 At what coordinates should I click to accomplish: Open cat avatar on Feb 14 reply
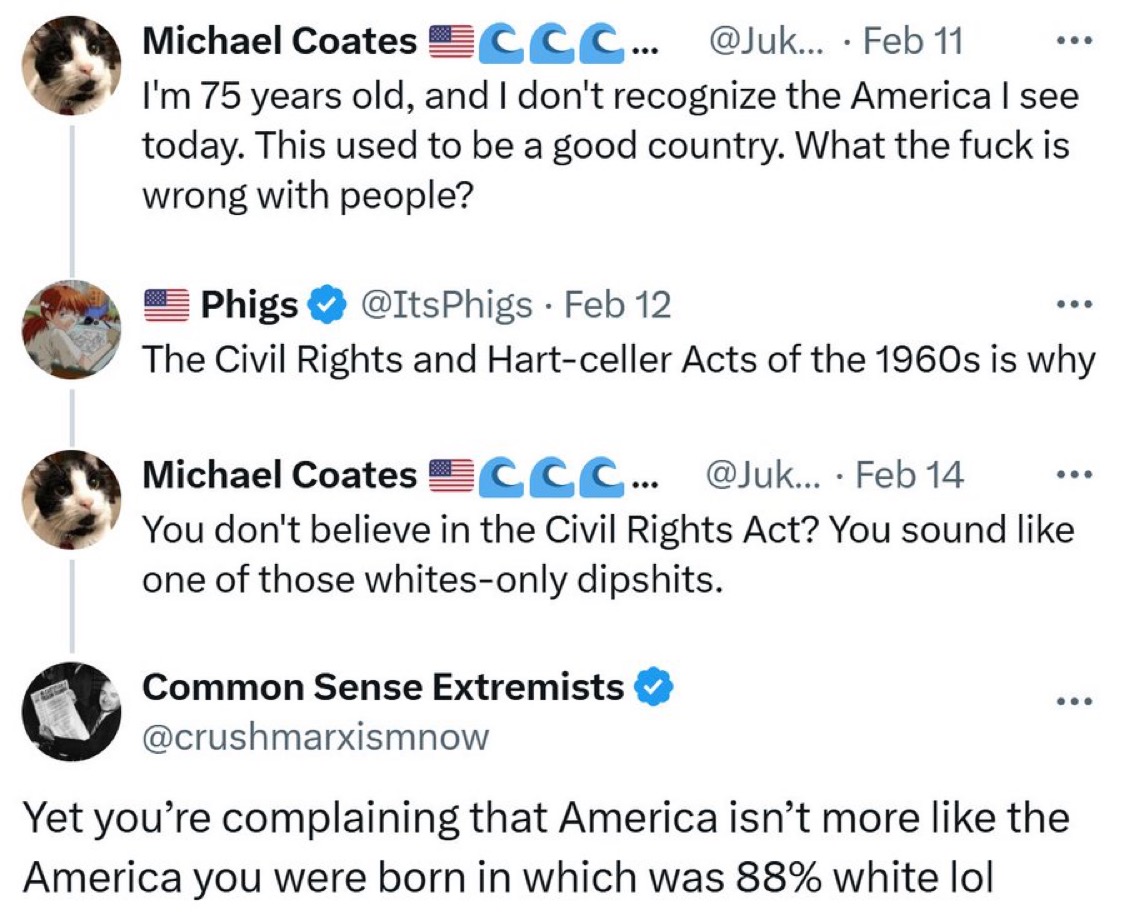(72, 499)
